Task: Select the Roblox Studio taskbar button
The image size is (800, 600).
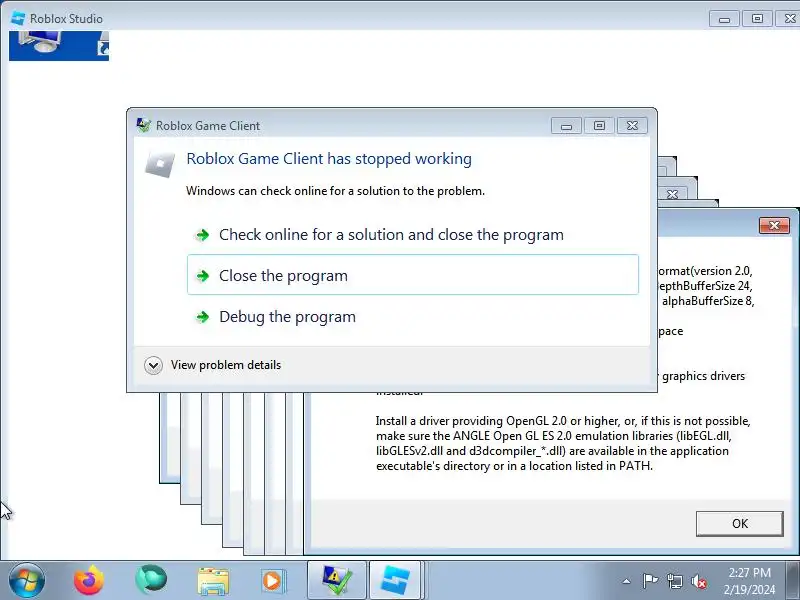Action: [x=395, y=581]
